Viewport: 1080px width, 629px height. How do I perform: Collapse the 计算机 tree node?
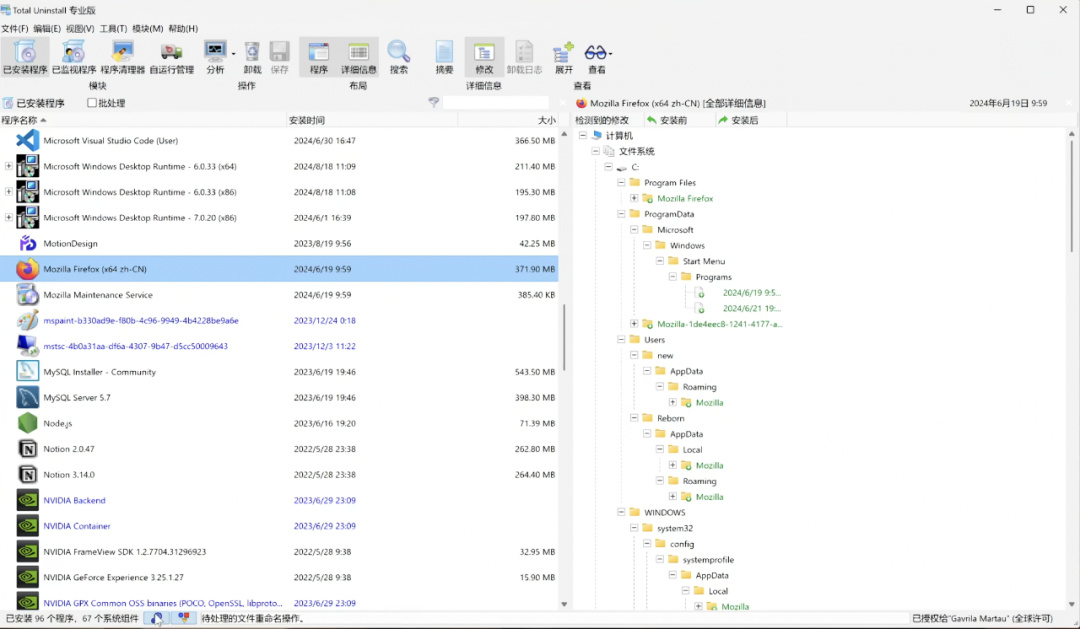point(583,136)
